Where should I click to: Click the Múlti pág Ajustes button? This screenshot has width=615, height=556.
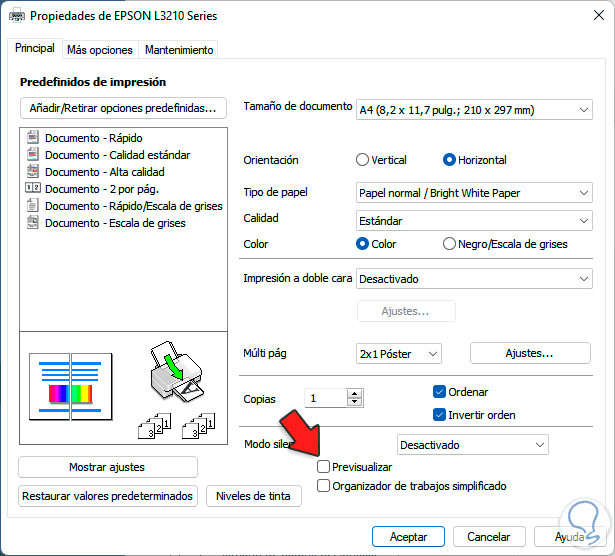[x=530, y=353]
